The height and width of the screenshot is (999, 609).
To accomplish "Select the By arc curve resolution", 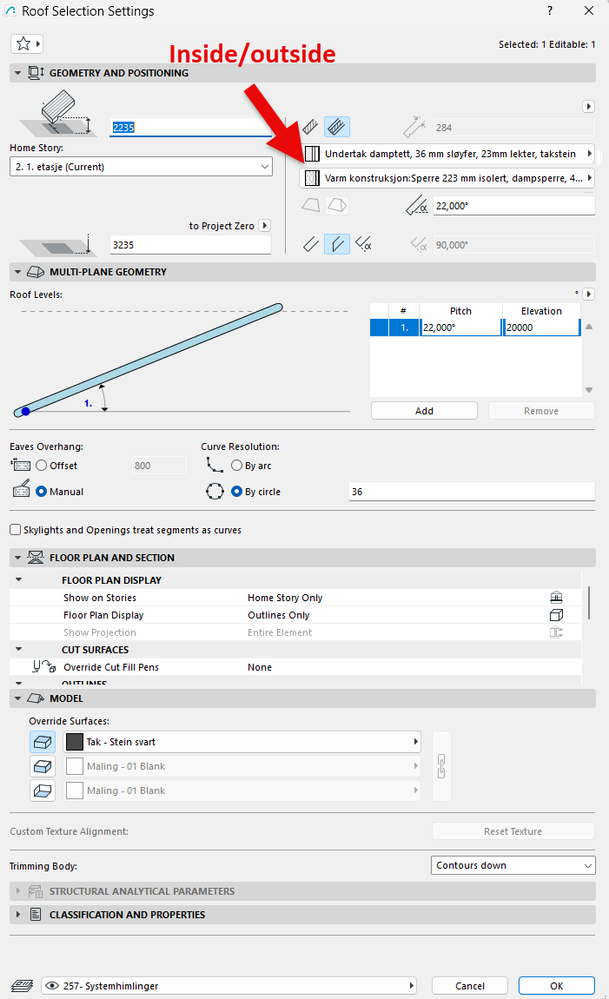I will pyautogui.click(x=236, y=466).
